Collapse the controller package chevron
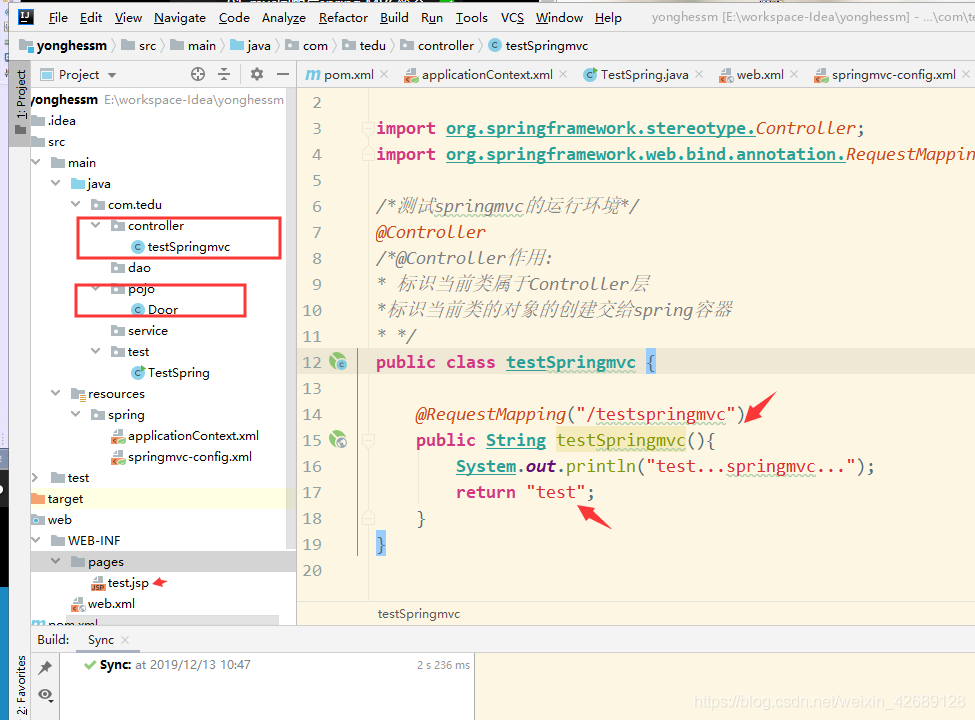 pos(96,225)
